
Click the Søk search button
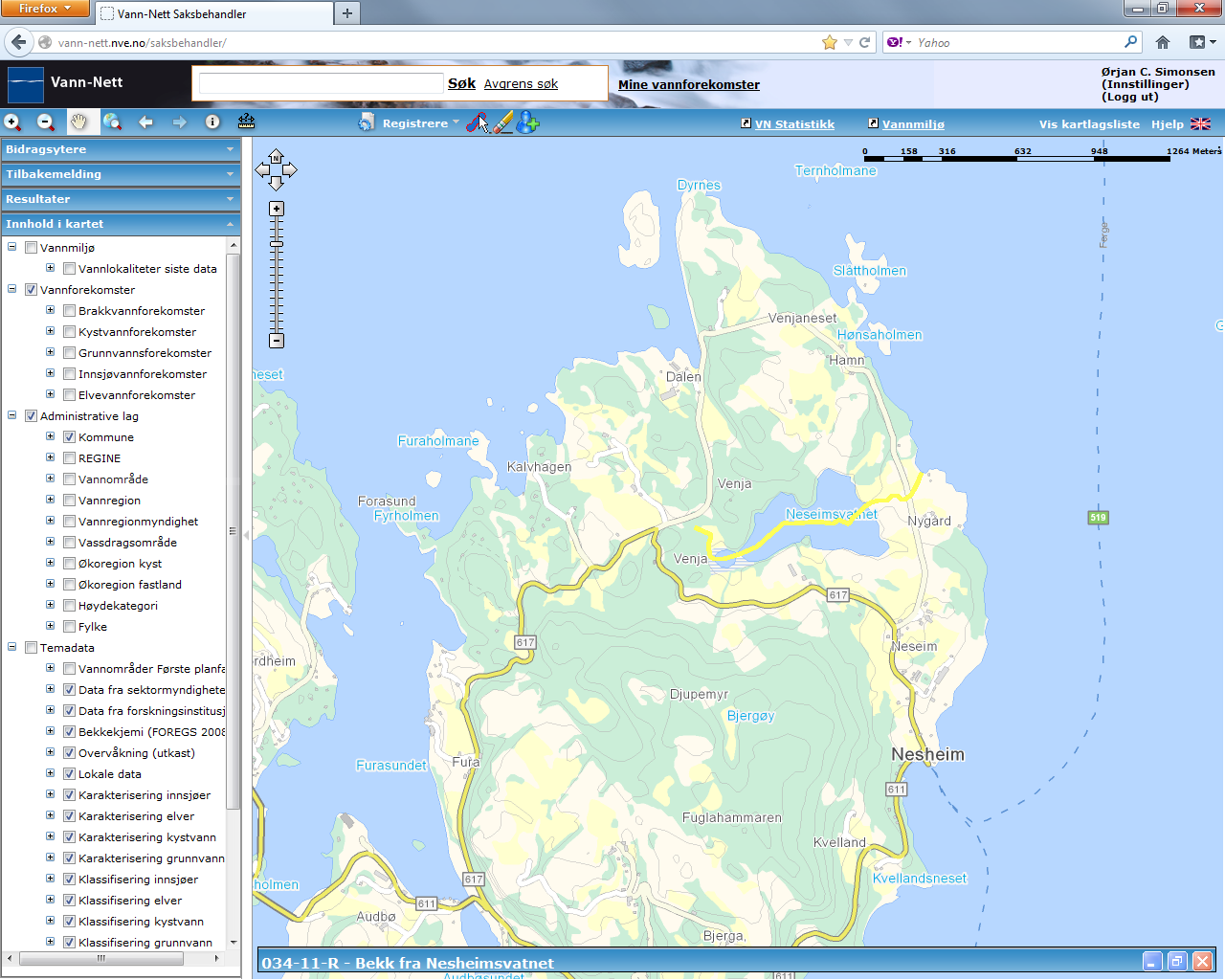[461, 83]
